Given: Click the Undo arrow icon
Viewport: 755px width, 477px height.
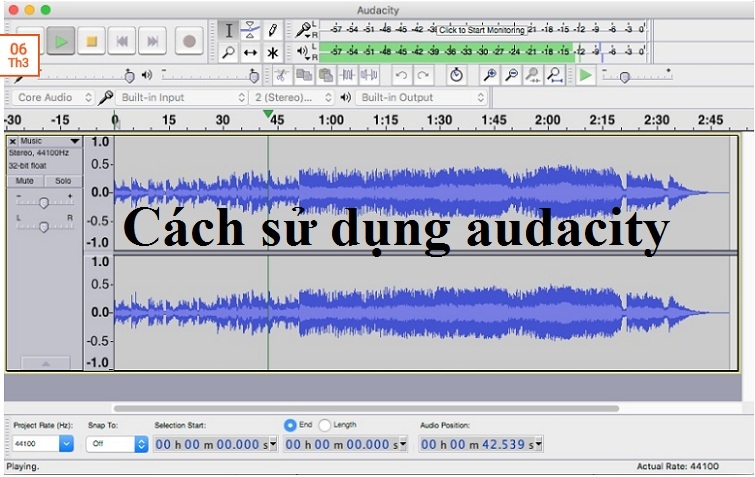Looking at the screenshot, I should pyautogui.click(x=402, y=75).
